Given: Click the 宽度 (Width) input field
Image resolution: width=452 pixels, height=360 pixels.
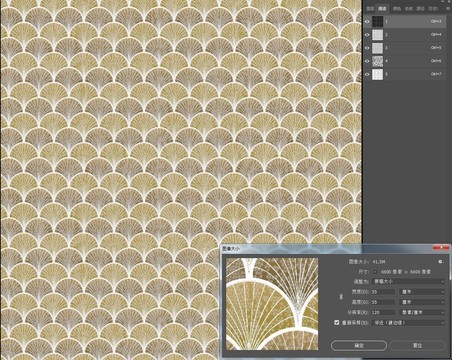Looking at the screenshot, I should point(383,292).
